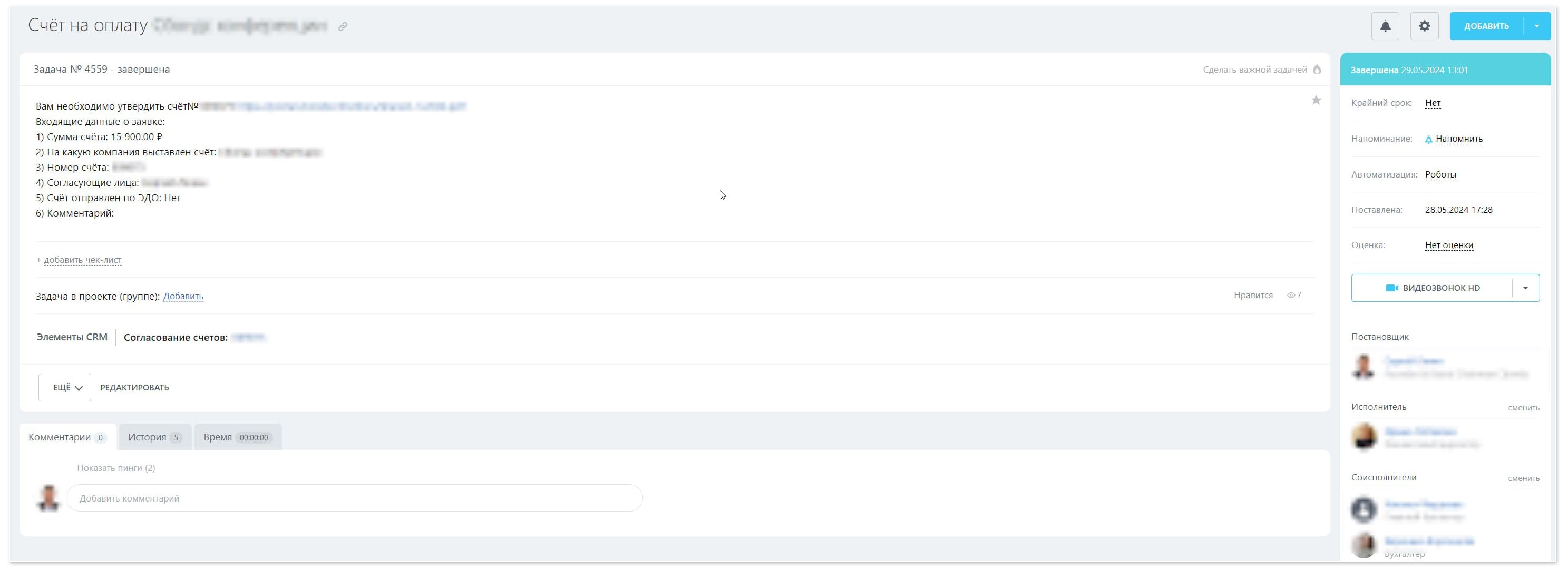Click добавить чек-лист option

[x=79, y=260]
